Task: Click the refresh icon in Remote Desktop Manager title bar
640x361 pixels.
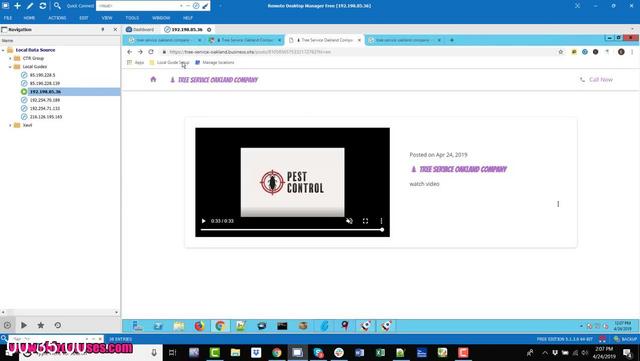Action: pos(42,6)
